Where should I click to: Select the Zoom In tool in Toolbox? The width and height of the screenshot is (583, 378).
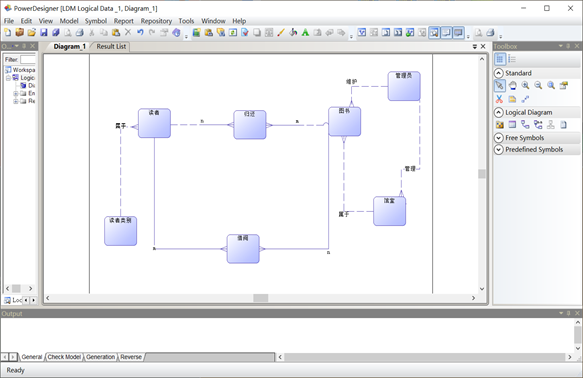(x=525, y=85)
